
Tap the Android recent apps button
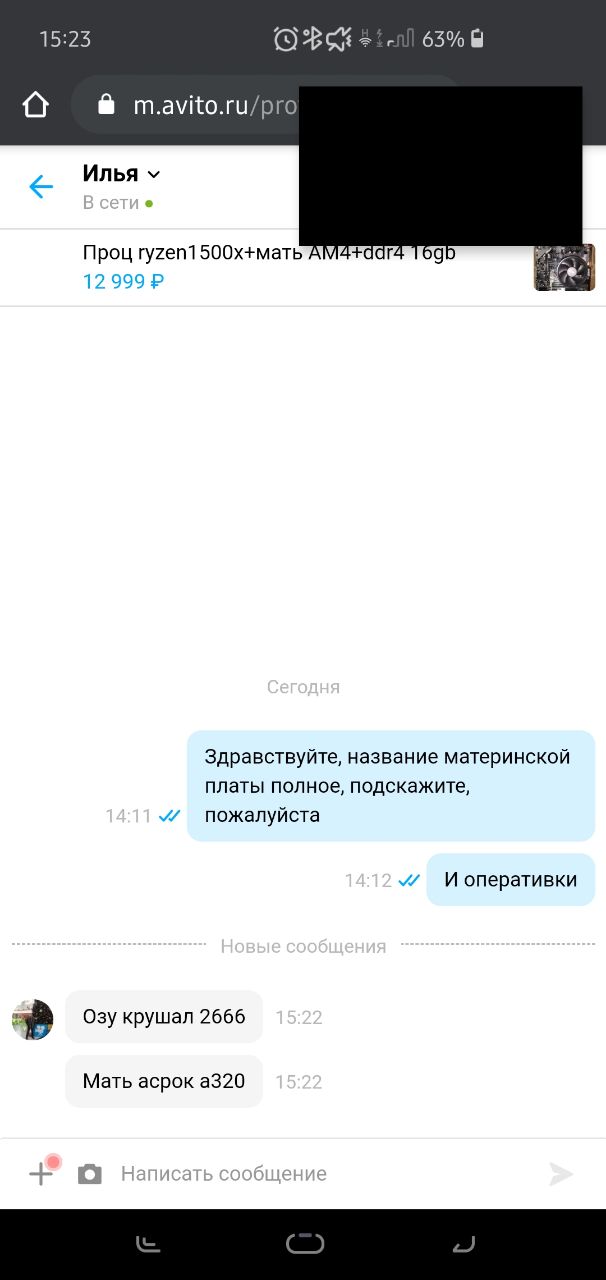[148, 1244]
